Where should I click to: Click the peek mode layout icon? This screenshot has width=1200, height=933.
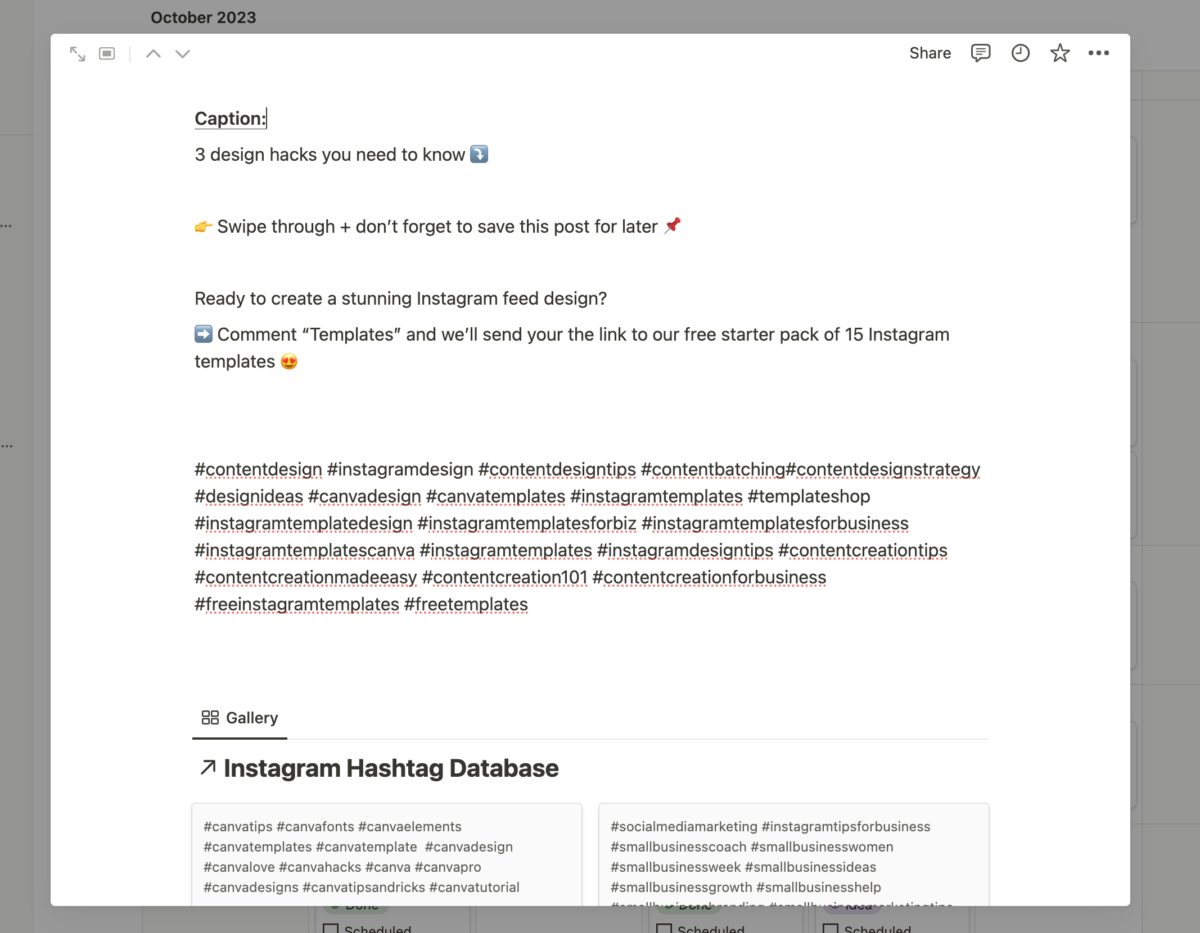[107, 54]
